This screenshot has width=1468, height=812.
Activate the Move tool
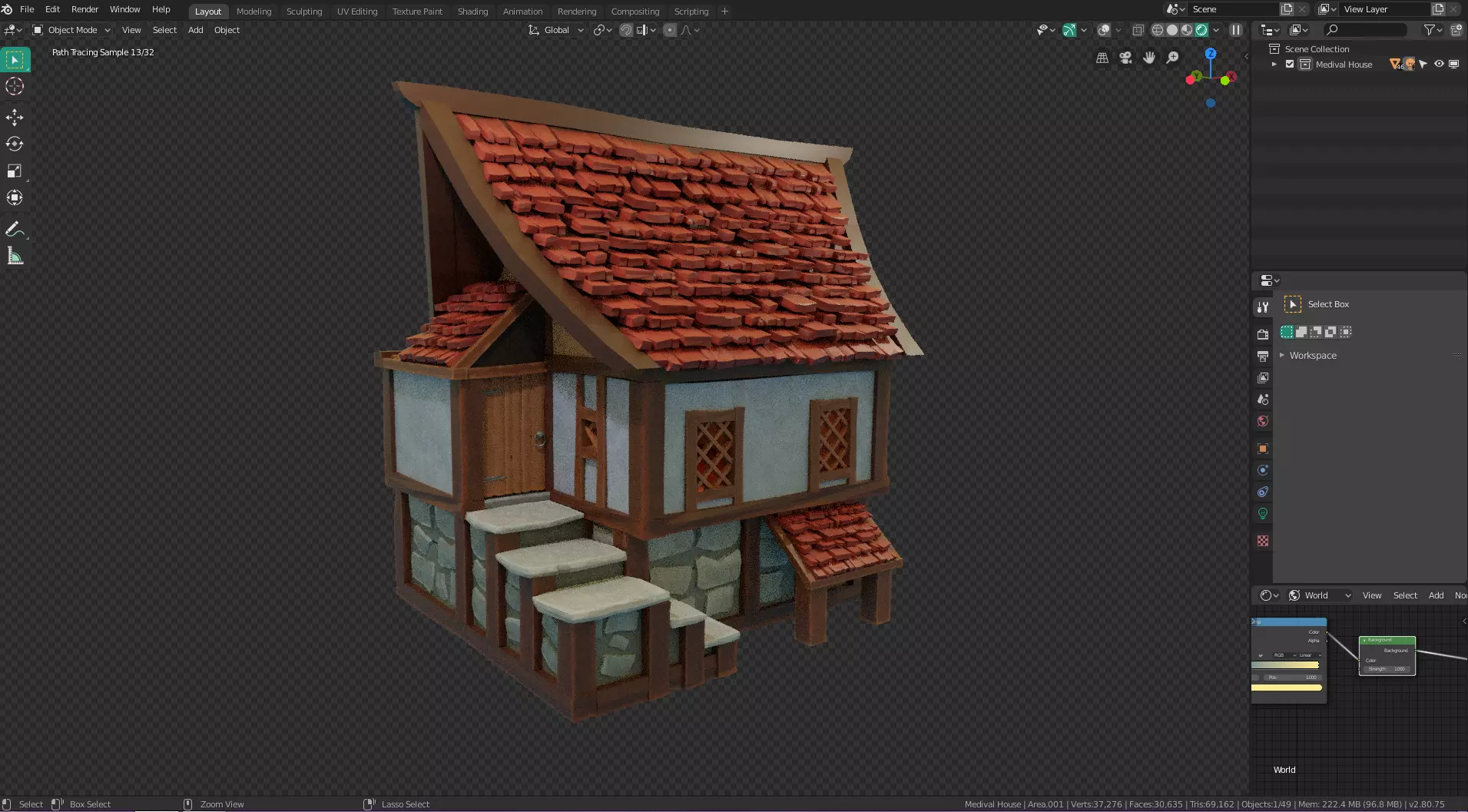[15, 117]
